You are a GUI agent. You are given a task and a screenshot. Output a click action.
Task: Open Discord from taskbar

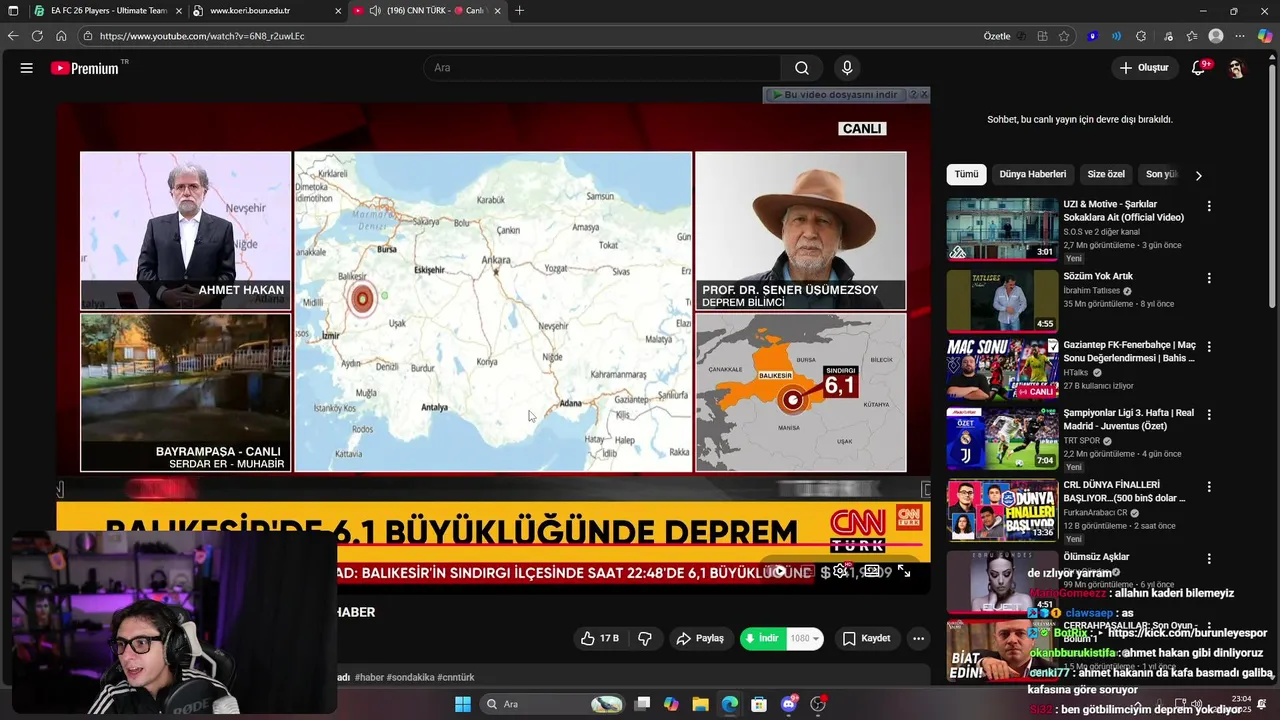coord(789,704)
